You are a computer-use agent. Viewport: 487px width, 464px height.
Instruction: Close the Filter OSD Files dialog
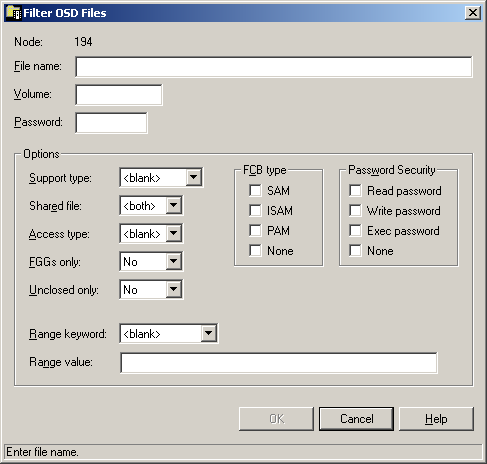473,13
